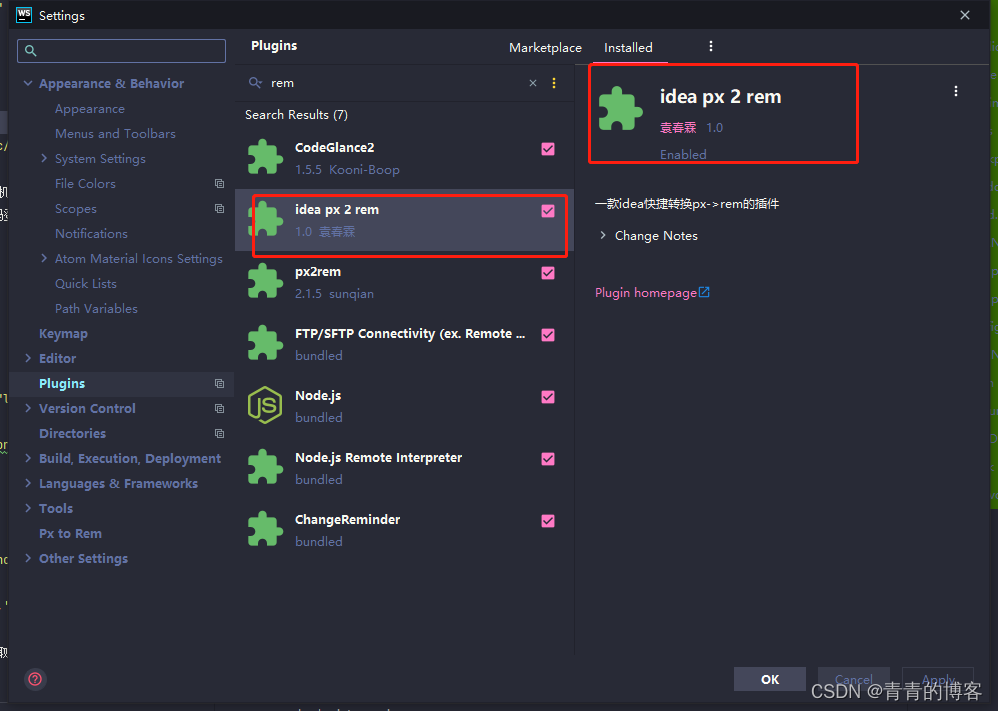
Task: Uncheck the FTP/SFTP Connectivity plugin checkbox
Action: click(548, 335)
